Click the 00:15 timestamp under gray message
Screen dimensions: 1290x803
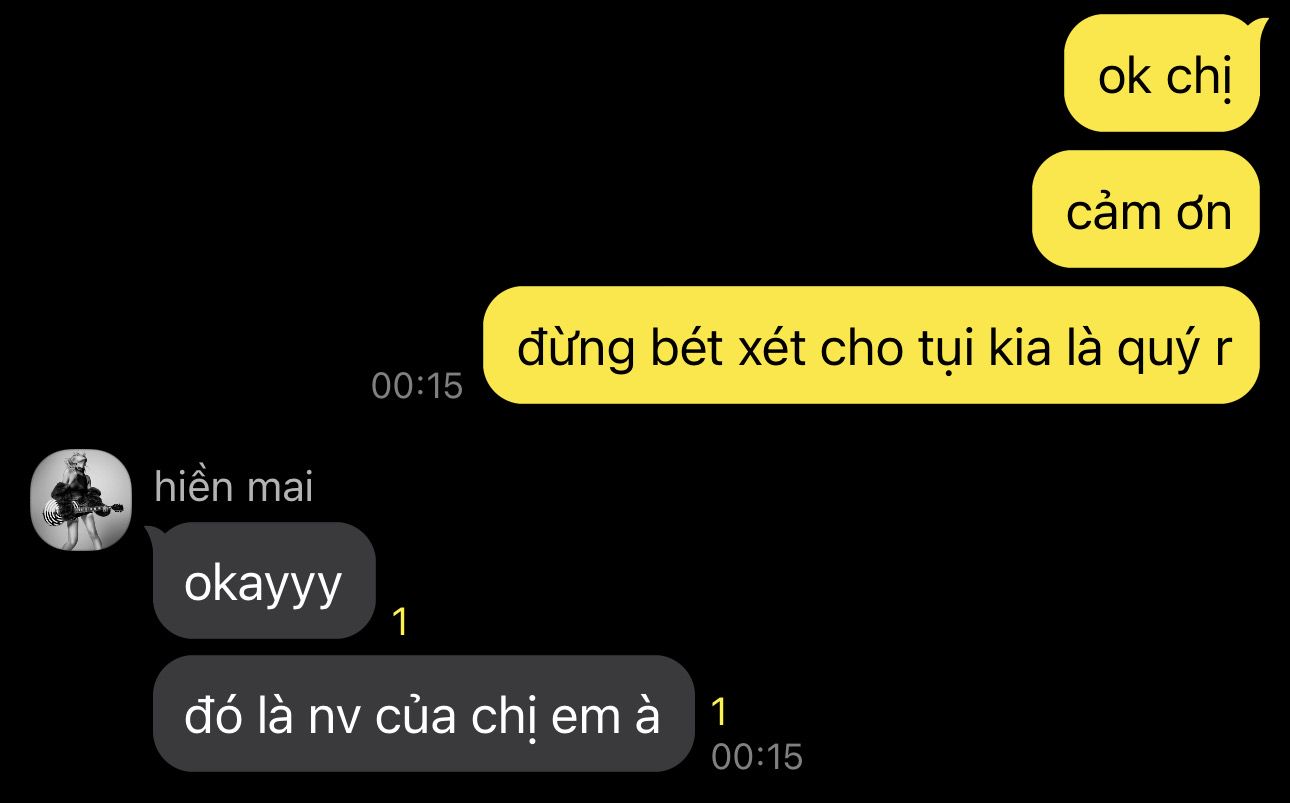(757, 756)
